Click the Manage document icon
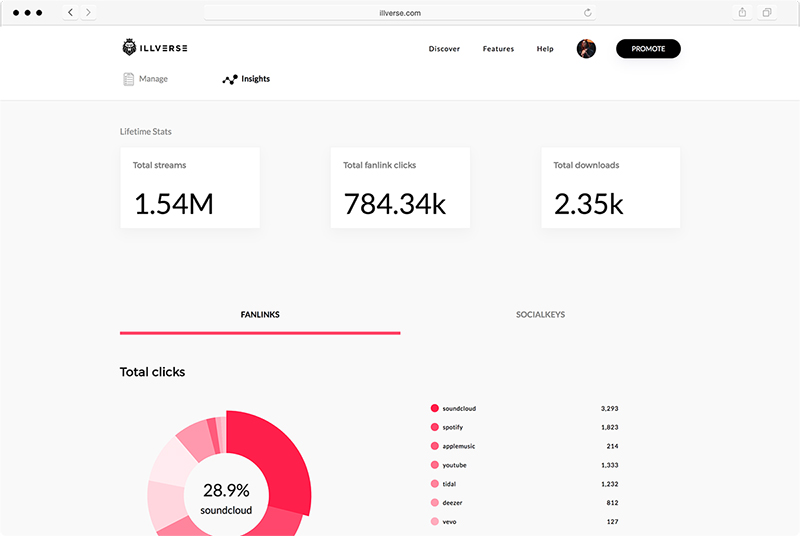This screenshot has height=536, width=800. 129,79
